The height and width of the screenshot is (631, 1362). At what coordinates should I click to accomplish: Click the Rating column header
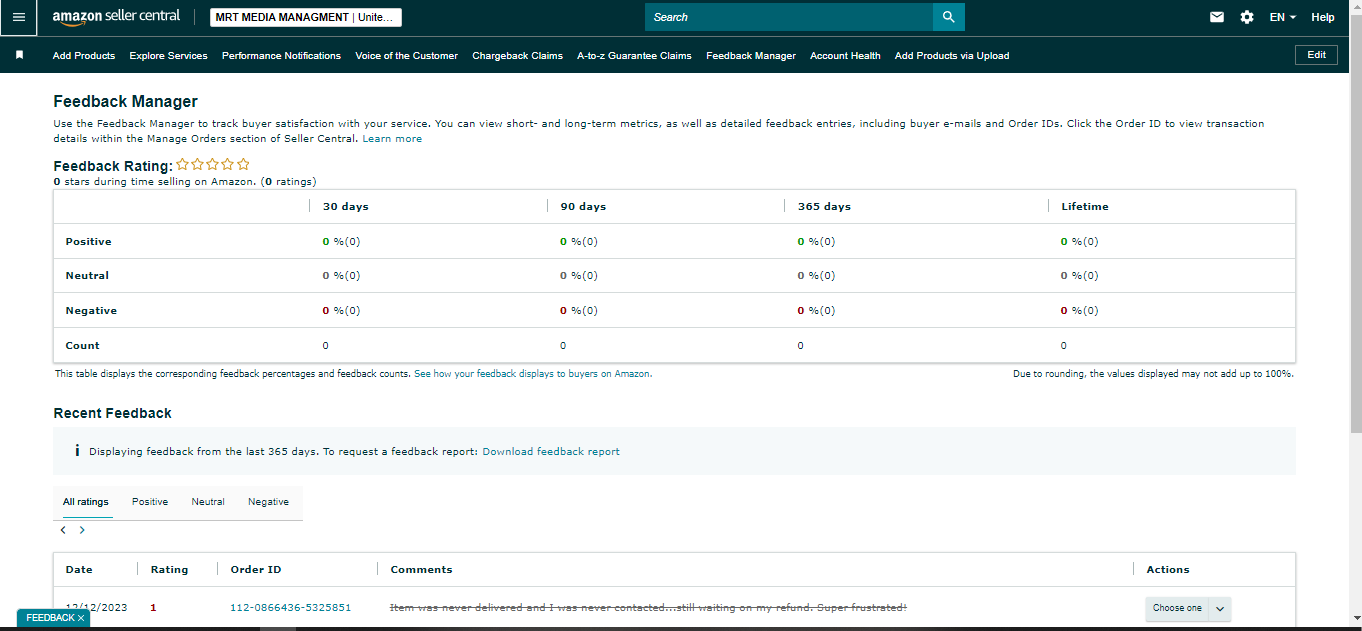169,570
